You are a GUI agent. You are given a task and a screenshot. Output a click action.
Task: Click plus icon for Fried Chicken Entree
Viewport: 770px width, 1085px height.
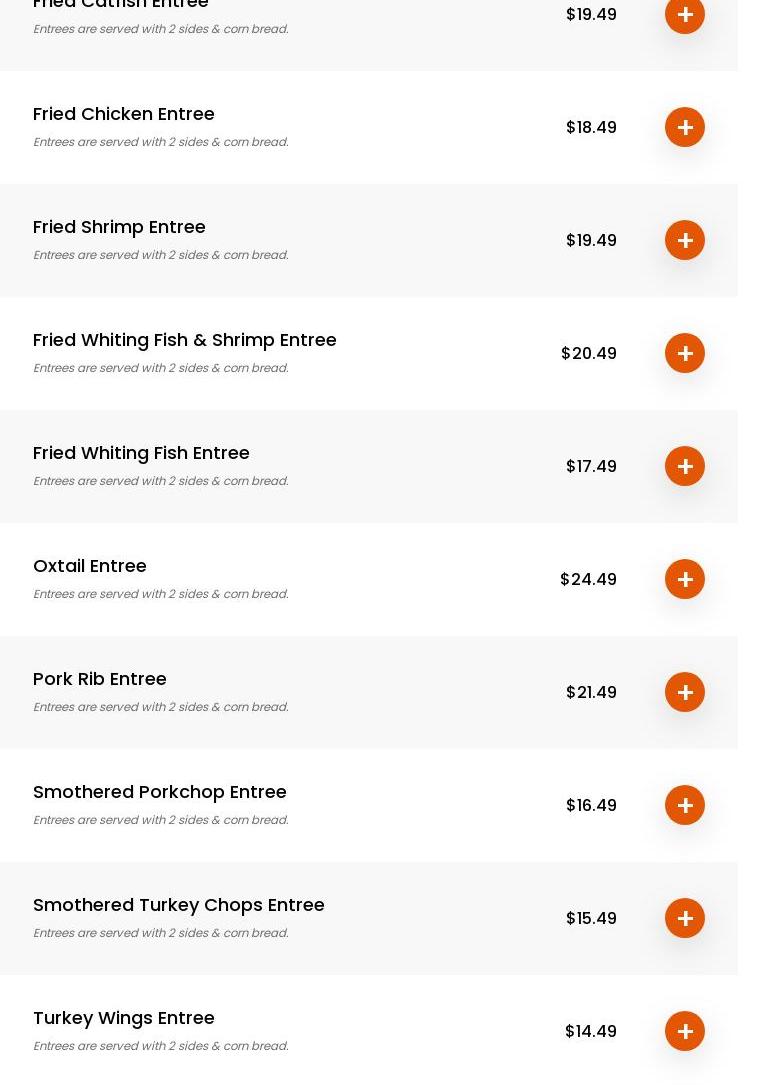click(x=685, y=127)
